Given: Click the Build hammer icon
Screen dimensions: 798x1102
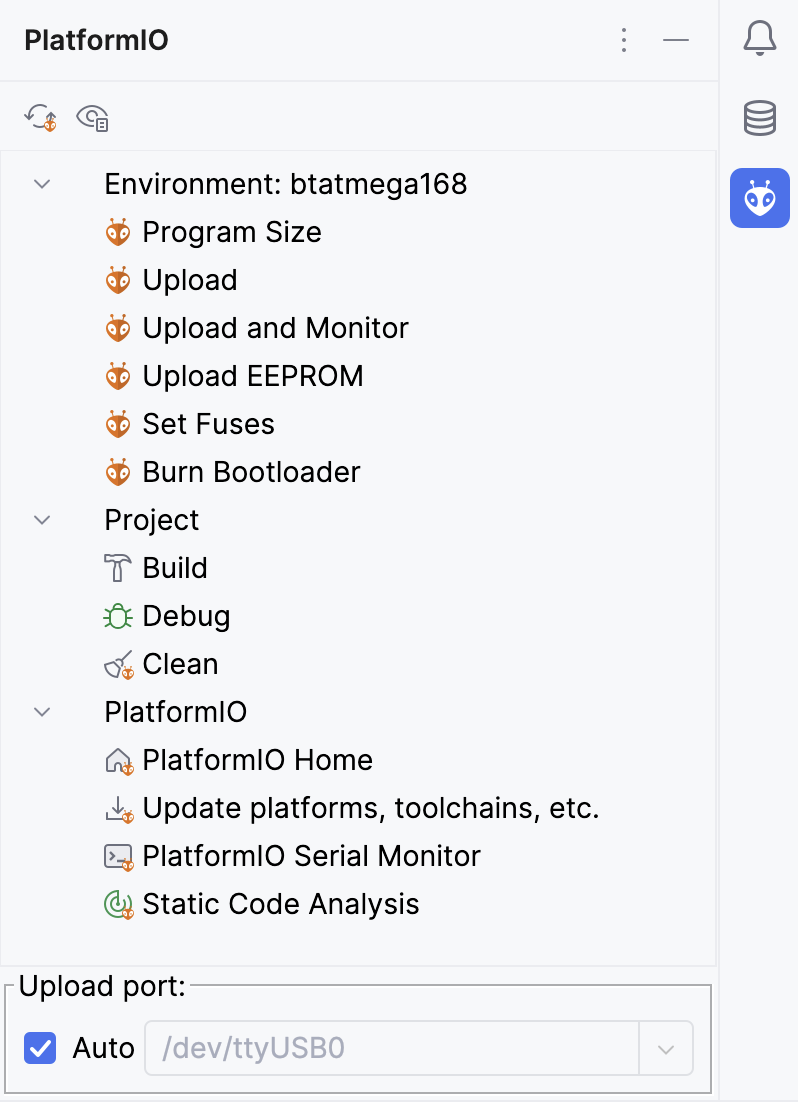Looking at the screenshot, I should click(118, 568).
